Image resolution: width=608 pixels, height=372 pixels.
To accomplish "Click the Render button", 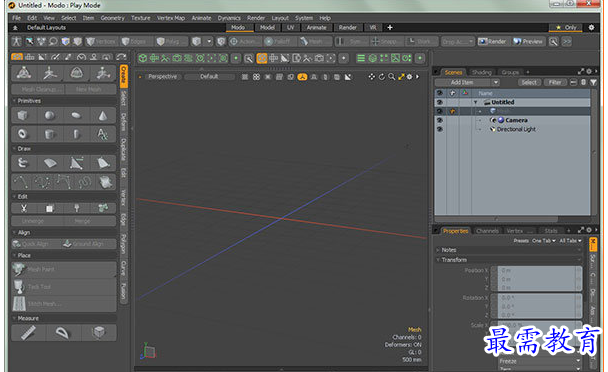I will tap(492, 42).
